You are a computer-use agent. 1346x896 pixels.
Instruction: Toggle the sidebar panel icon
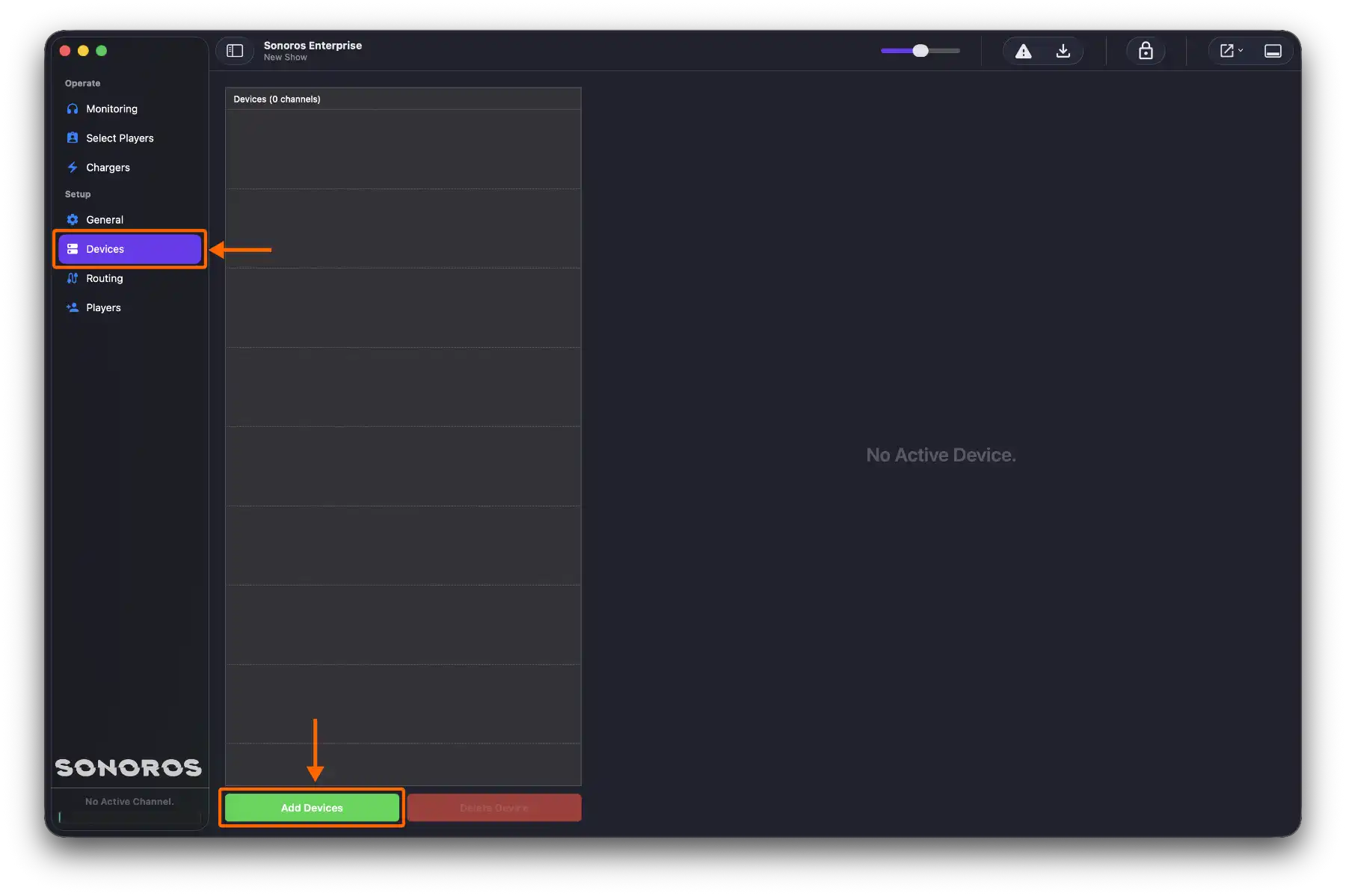click(235, 51)
